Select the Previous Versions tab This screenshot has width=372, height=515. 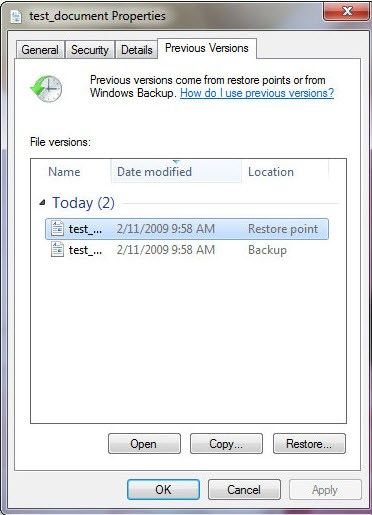(x=207, y=48)
